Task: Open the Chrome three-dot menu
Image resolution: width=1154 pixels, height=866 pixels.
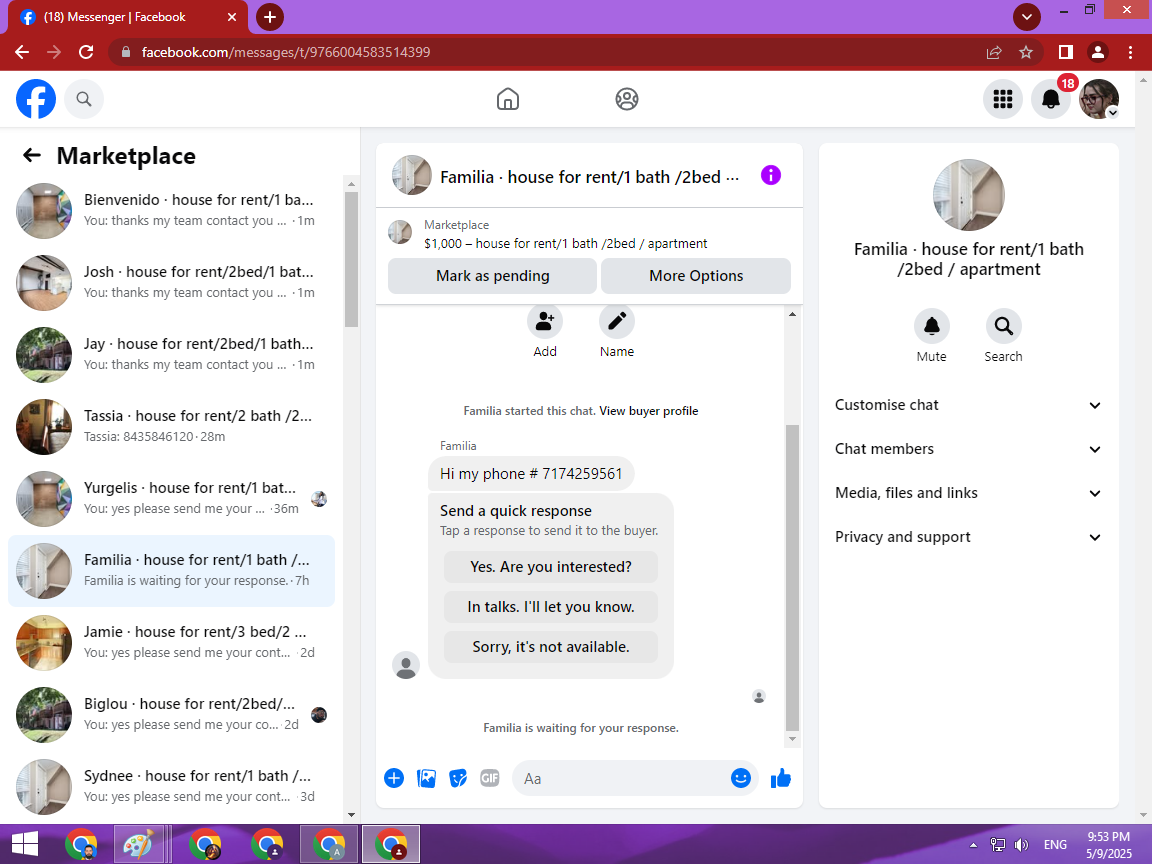Action: click(x=1130, y=52)
